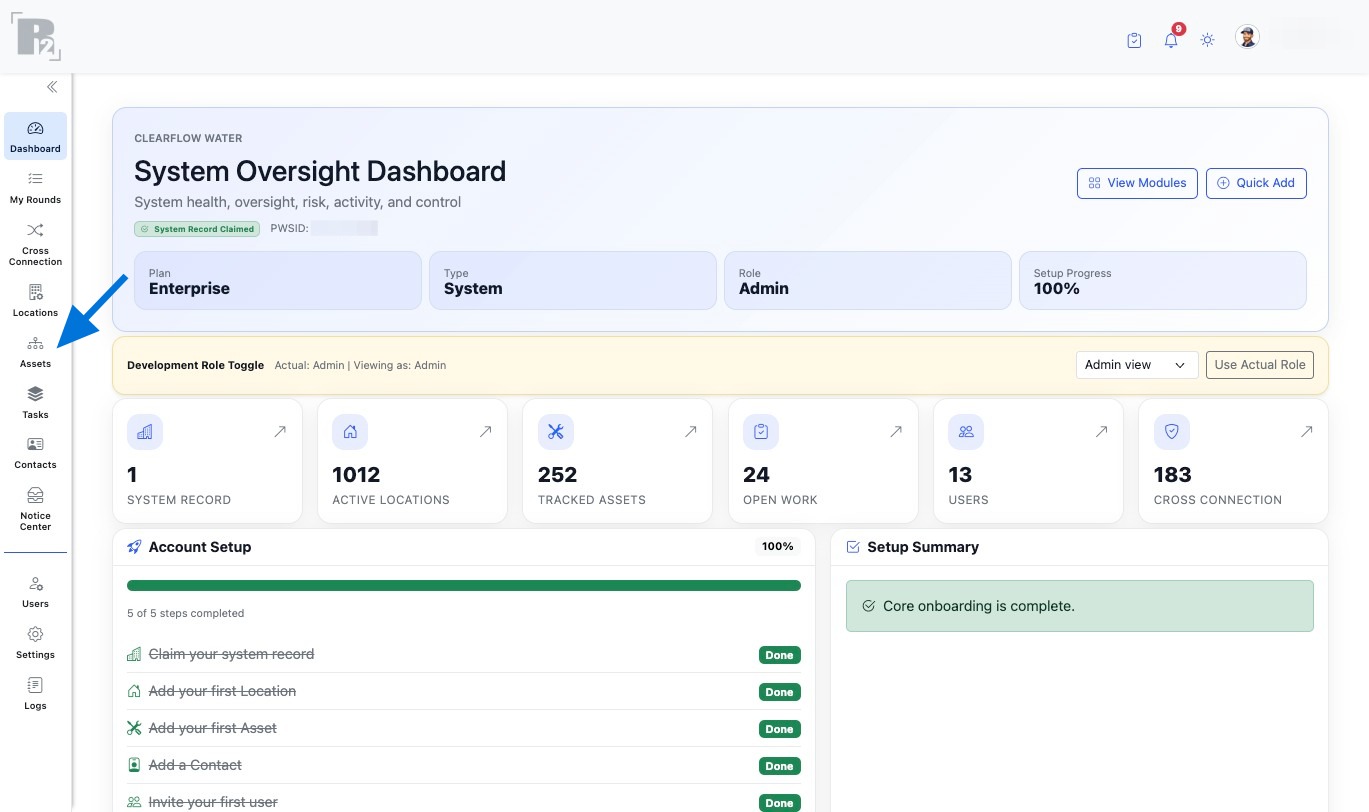This screenshot has height=812, width=1369.
Task: Click the 1012 Active Locations count
Action: (x=356, y=474)
